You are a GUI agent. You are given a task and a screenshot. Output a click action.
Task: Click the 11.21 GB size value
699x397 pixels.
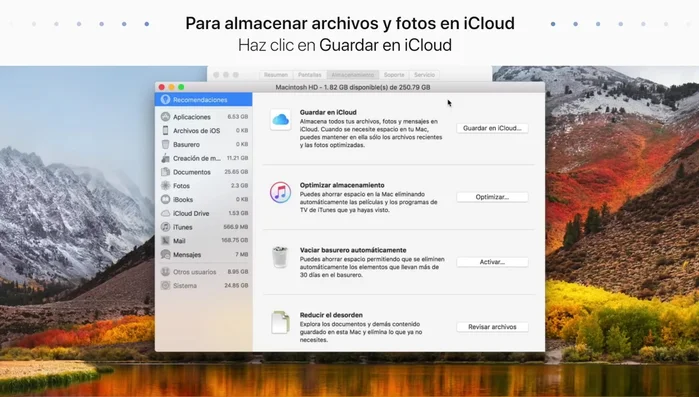238,158
